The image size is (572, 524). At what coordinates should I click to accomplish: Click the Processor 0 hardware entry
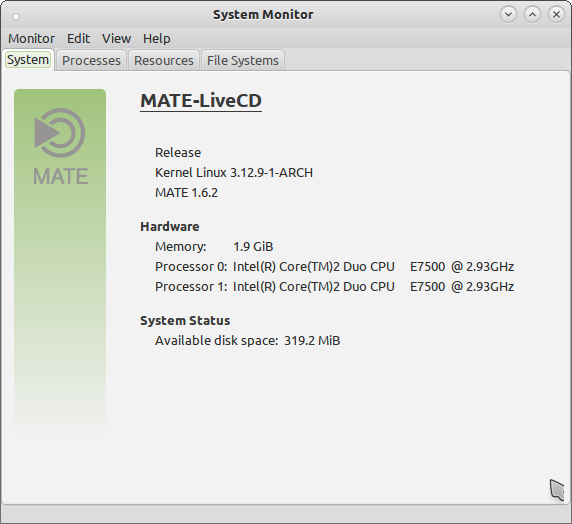tap(335, 267)
